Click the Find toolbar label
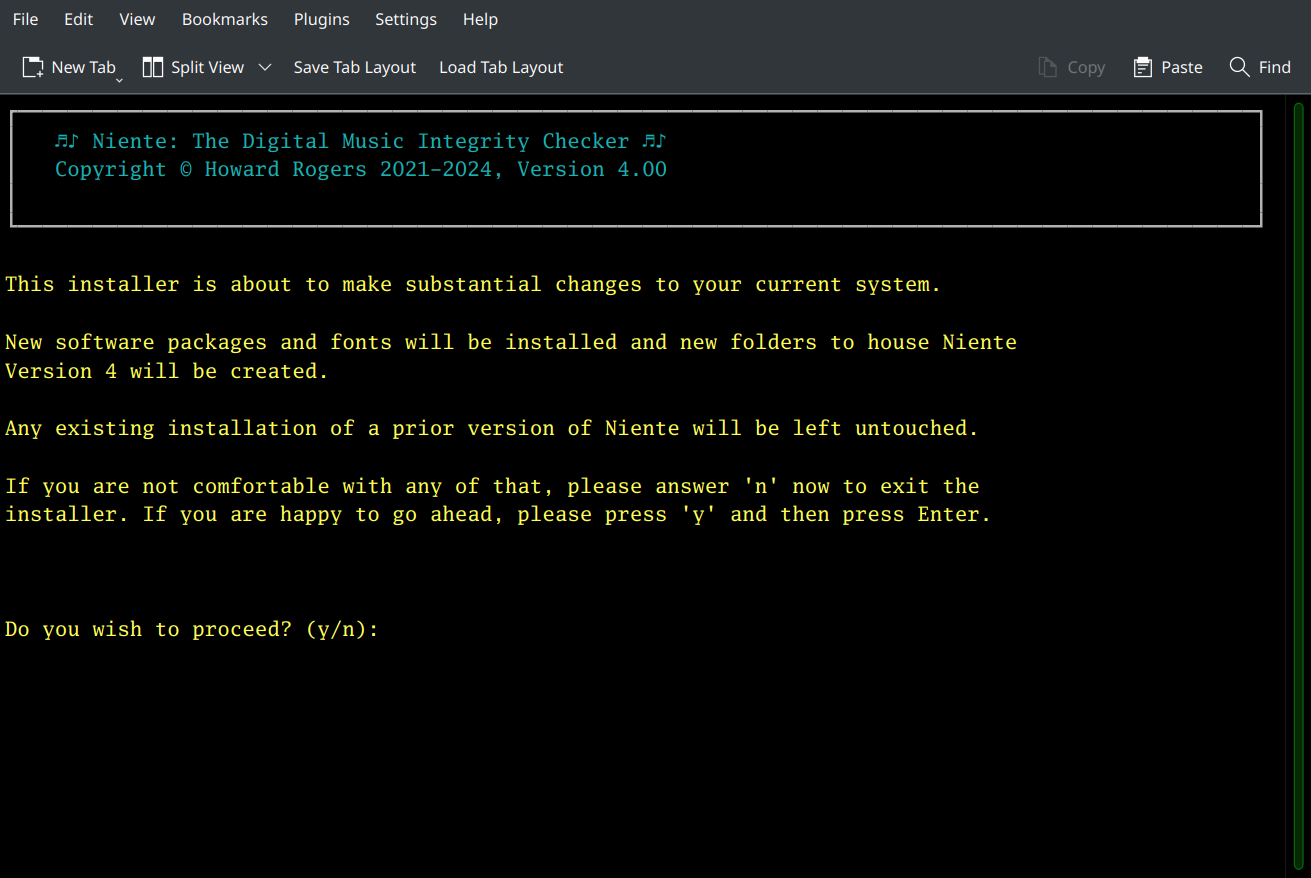The height and width of the screenshot is (878, 1311). (1274, 66)
